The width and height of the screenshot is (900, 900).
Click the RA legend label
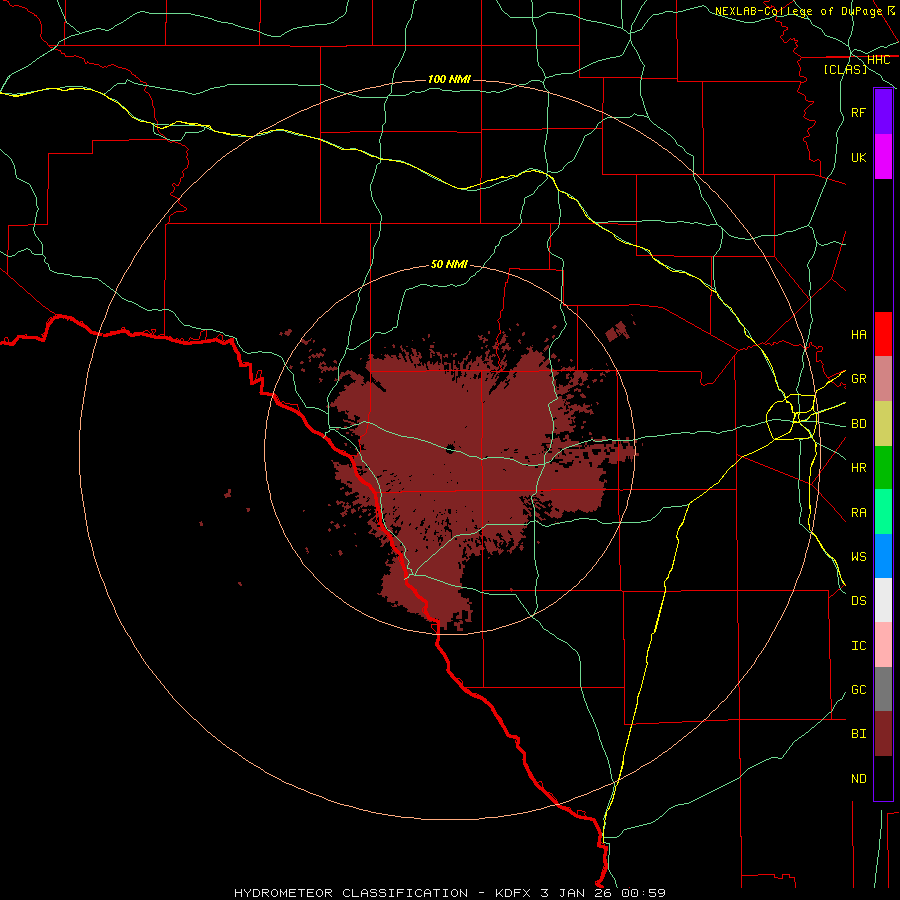tap(858, 512)
